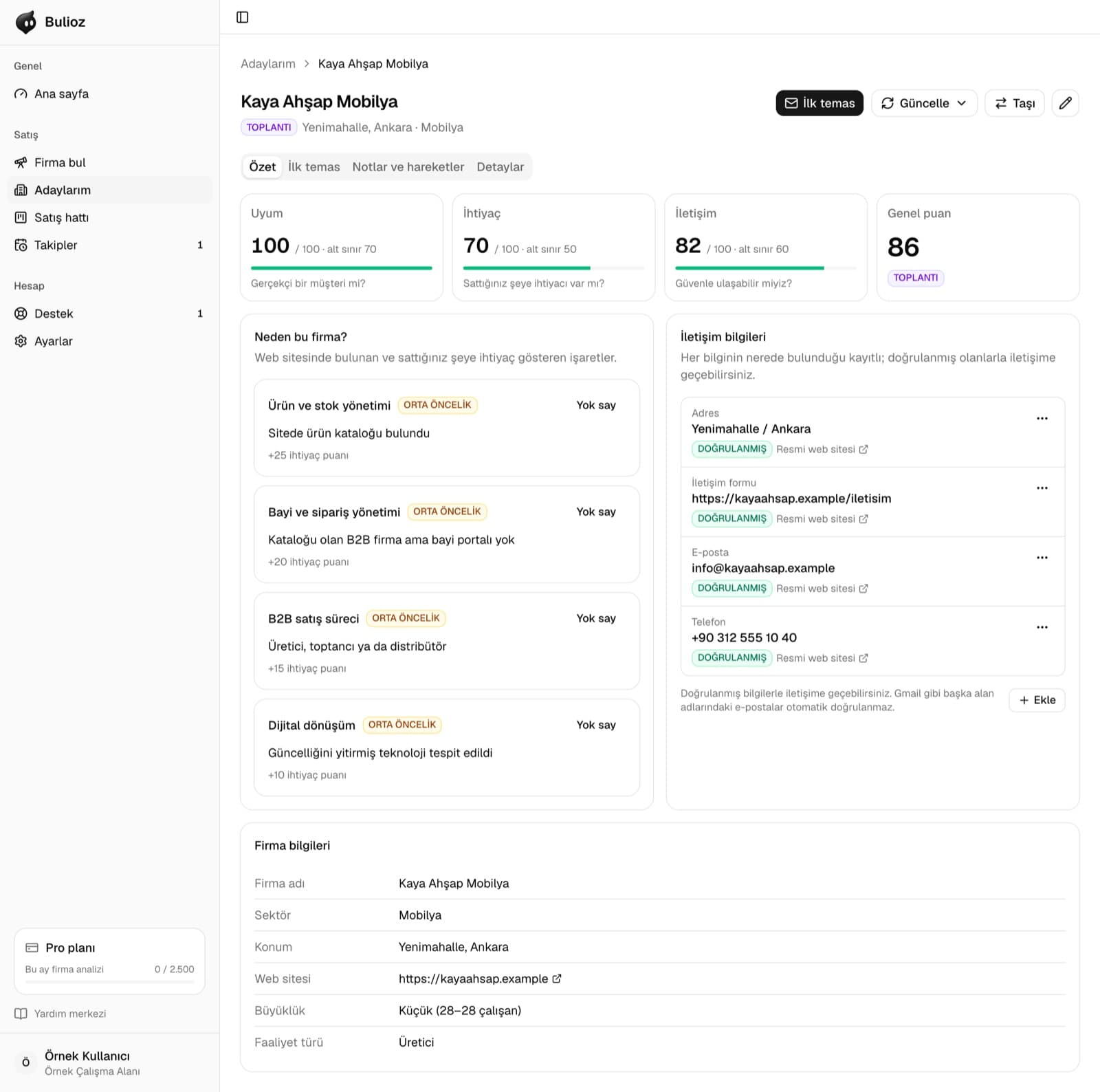Expand the Güncelle dropdown
Image resolution: width=1100 pixels, height=1092 pixels.
[x=924, y=103]
